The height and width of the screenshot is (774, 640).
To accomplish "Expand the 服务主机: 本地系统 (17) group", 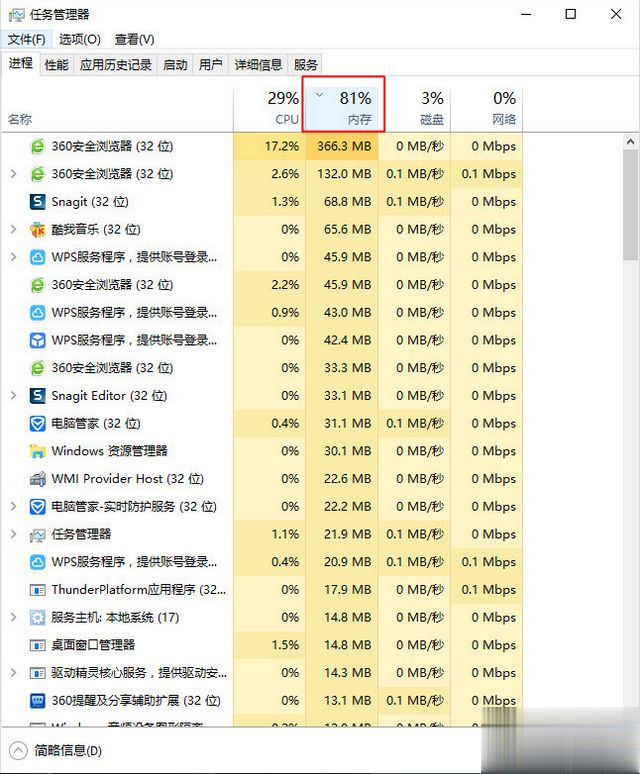I will [x=14, y=618].
